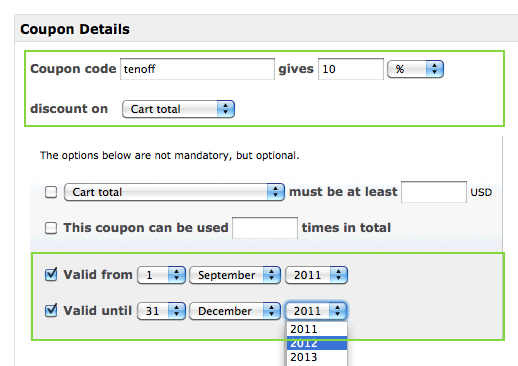Choose 2013 from the year list
The image size is (518, 366).
(x=317, y=357)
